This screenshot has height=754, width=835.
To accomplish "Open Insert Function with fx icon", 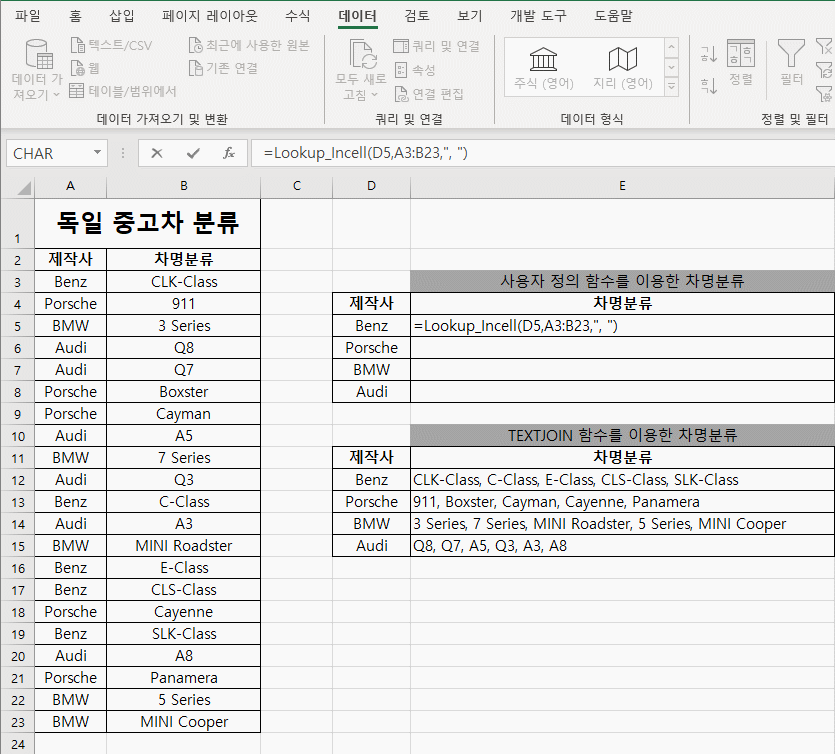I will coord(229,153).
